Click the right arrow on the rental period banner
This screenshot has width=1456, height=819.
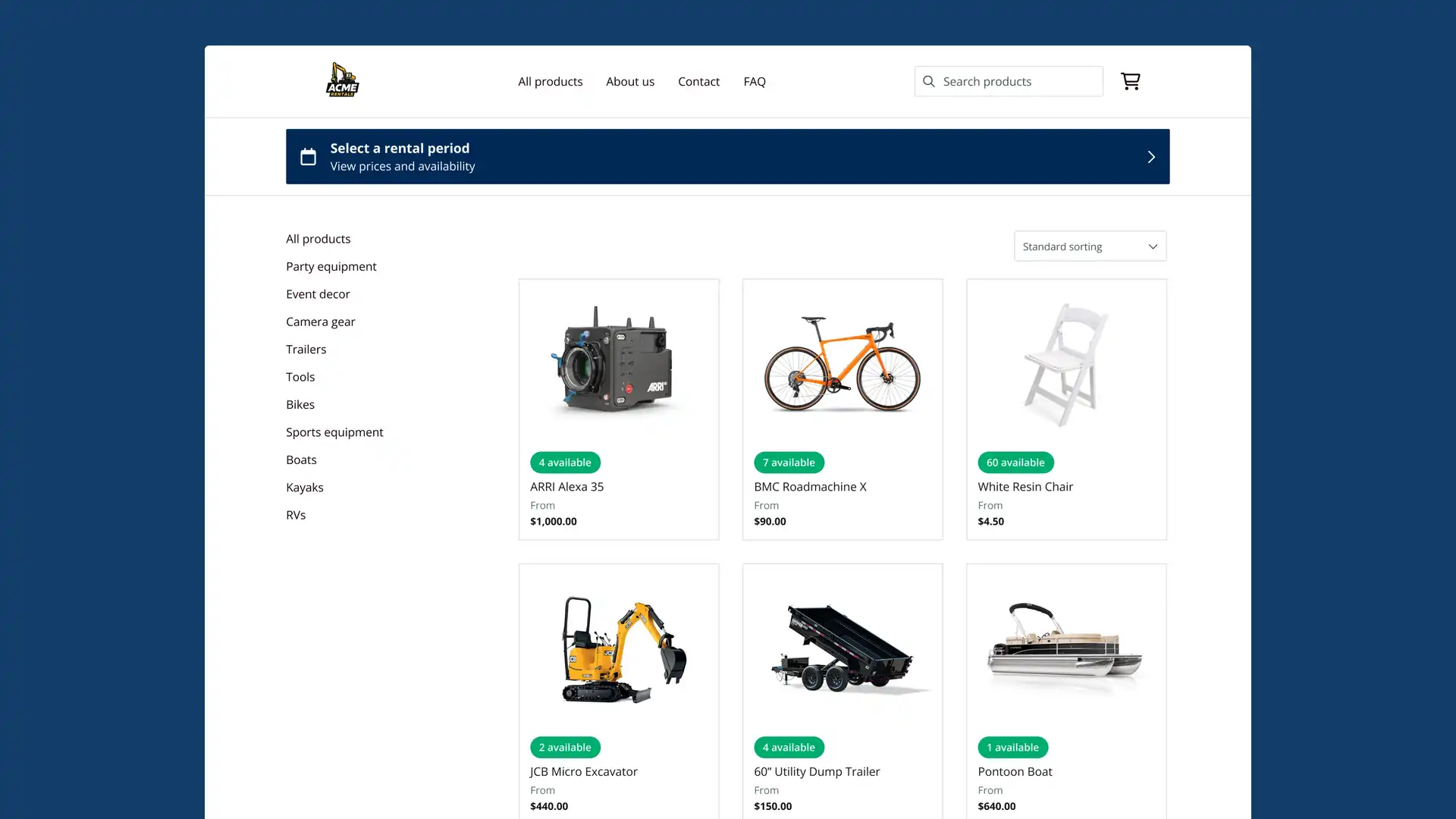coord(1150,156)
